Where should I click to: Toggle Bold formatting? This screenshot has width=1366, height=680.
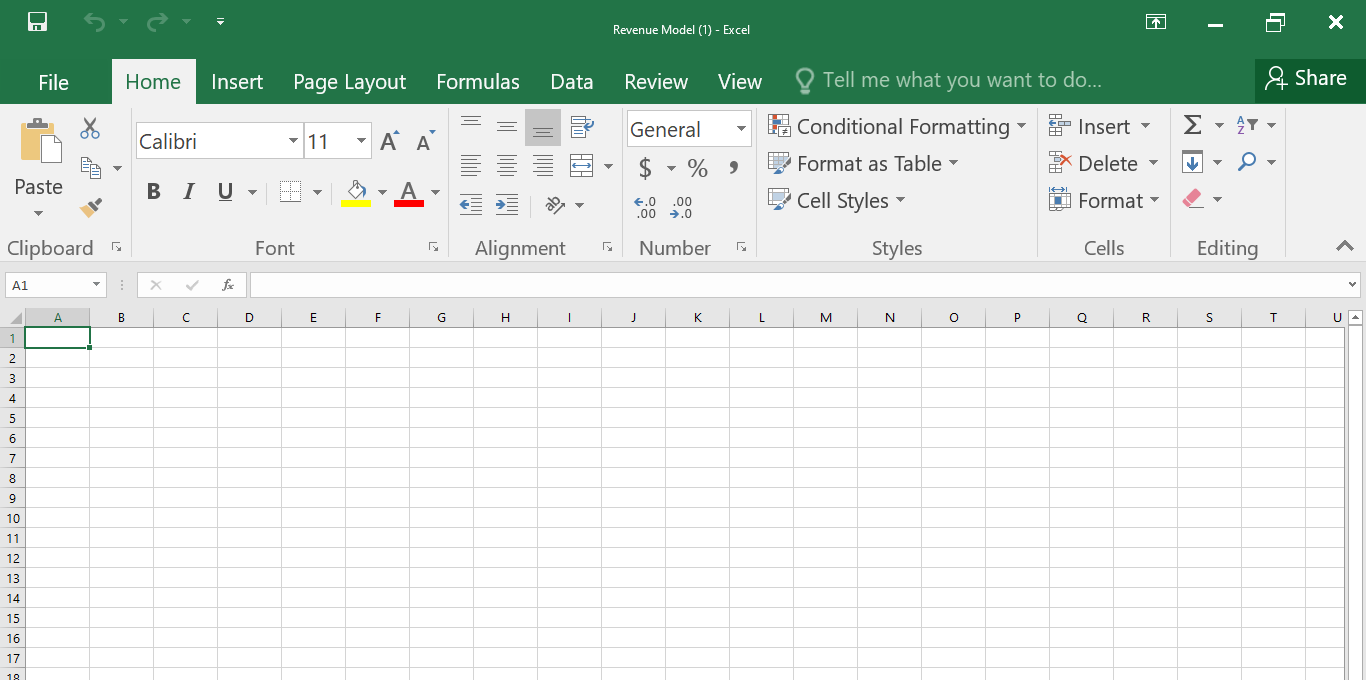point(154,192)
